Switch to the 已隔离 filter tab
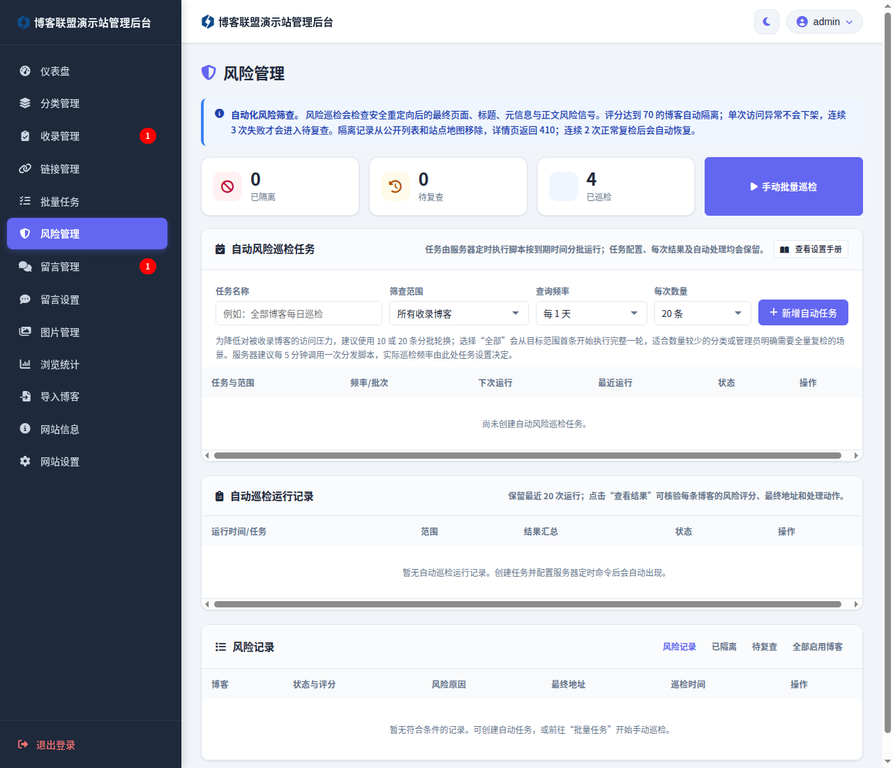Screen dimensions: 893x768 coord(724,647)
